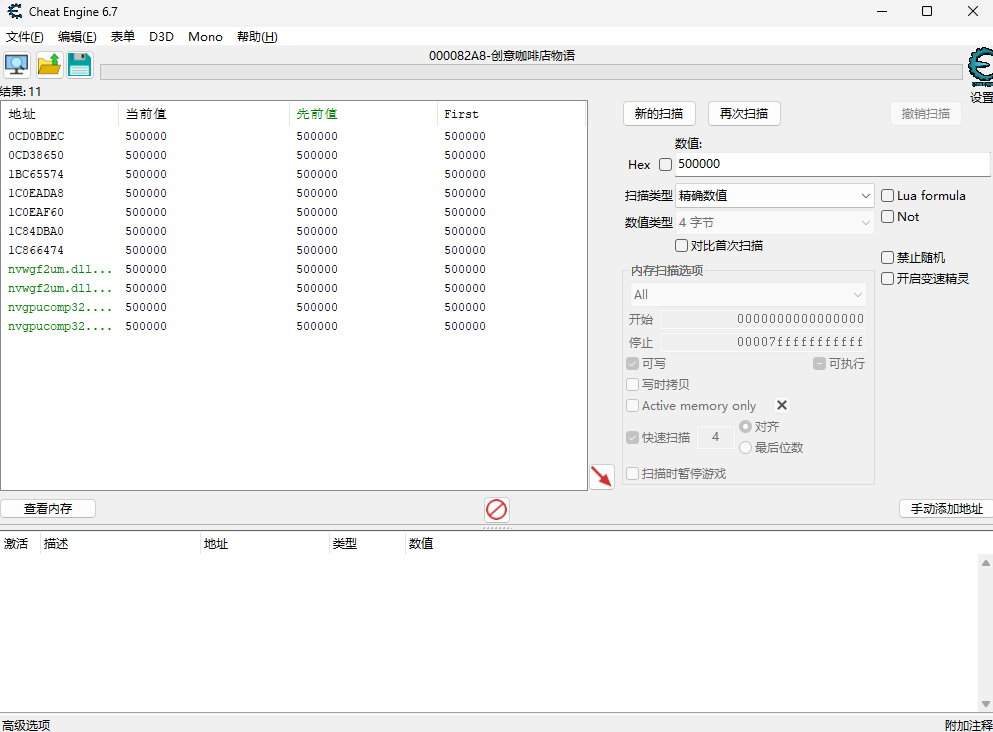This screenshot has height=732, width=993.
Task: Open the Mono menu
Action: tap(205, 37)
